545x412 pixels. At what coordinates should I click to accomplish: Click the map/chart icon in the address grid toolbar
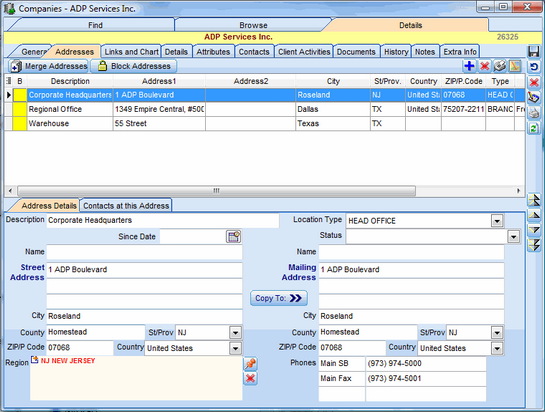coord(515,66)
